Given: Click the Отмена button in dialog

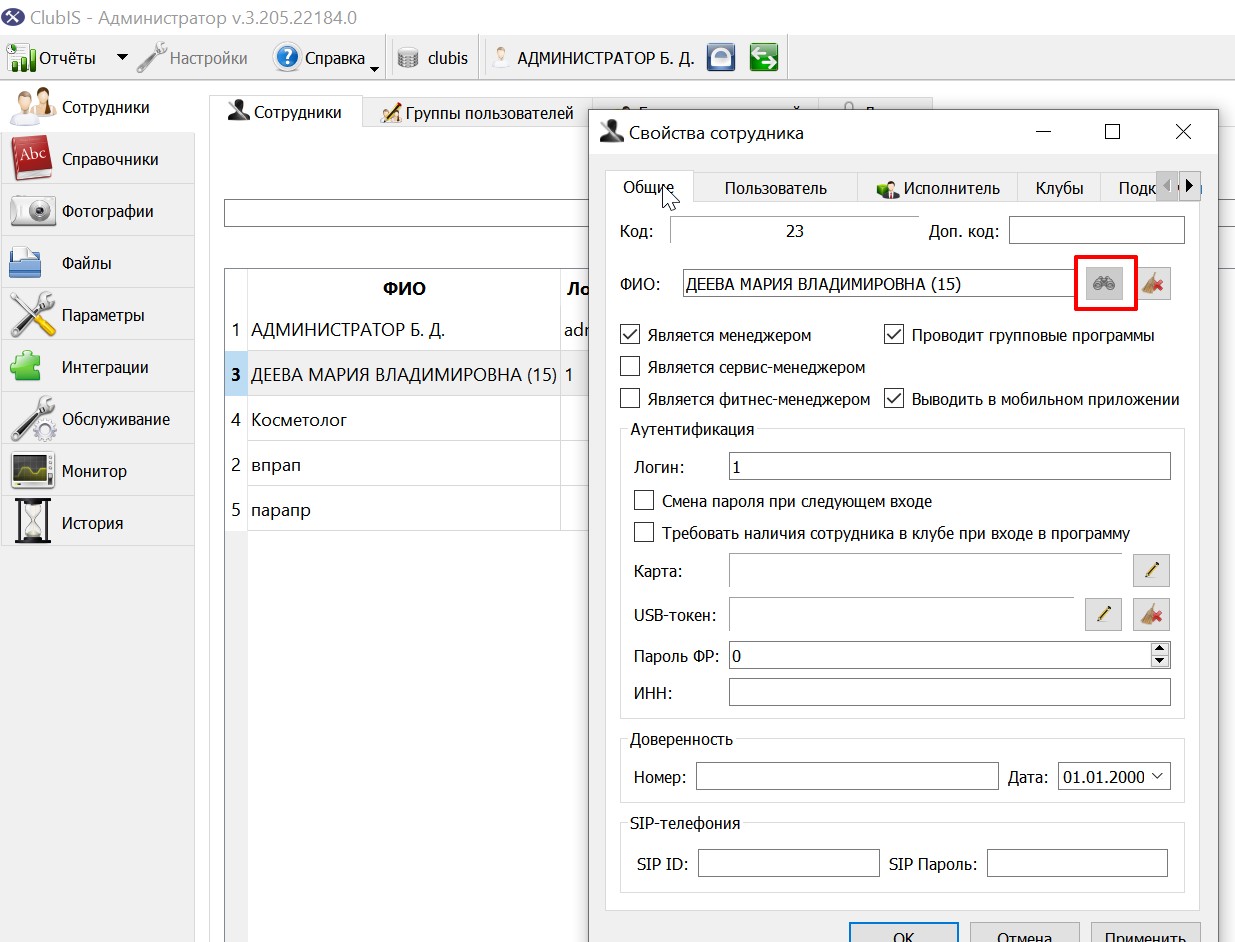Looking at the screenshot, I should (1025, 932).
